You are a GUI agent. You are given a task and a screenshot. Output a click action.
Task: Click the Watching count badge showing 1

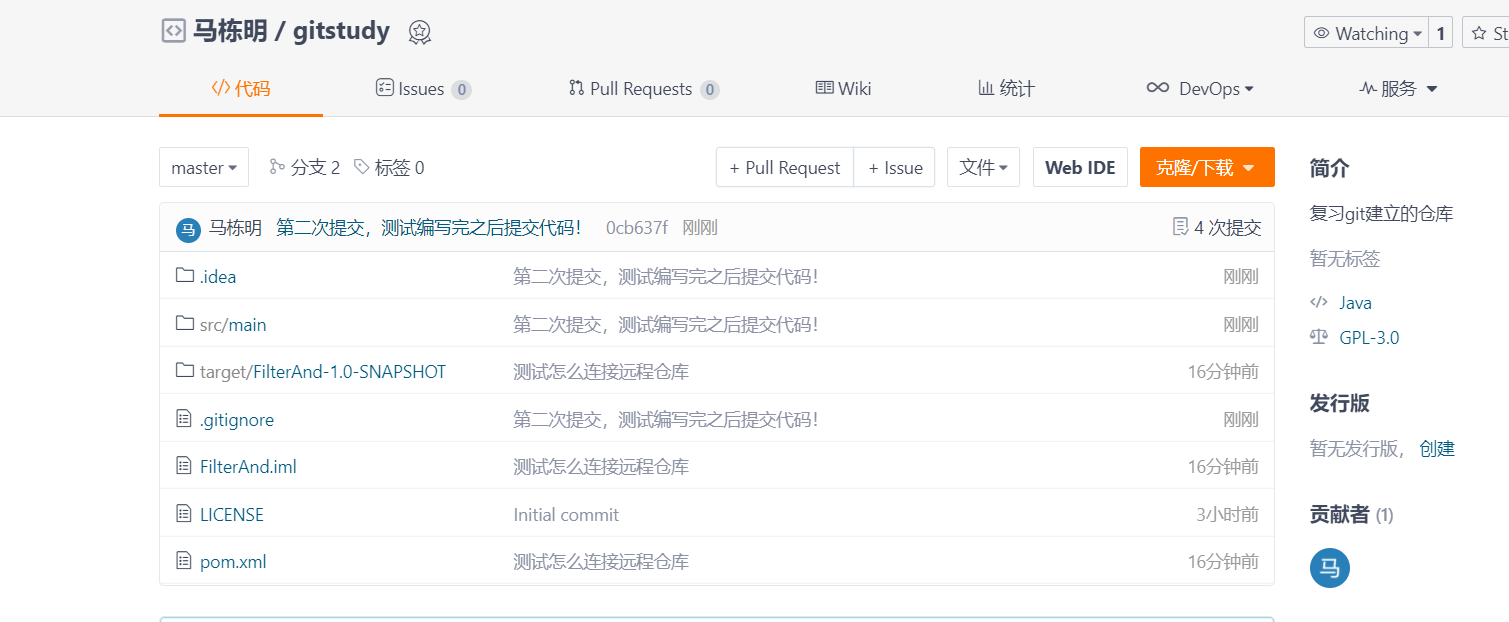coord(1441,32)
